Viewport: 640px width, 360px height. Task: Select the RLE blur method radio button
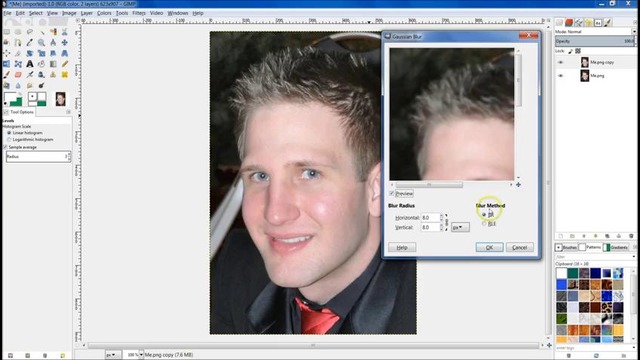484,224
